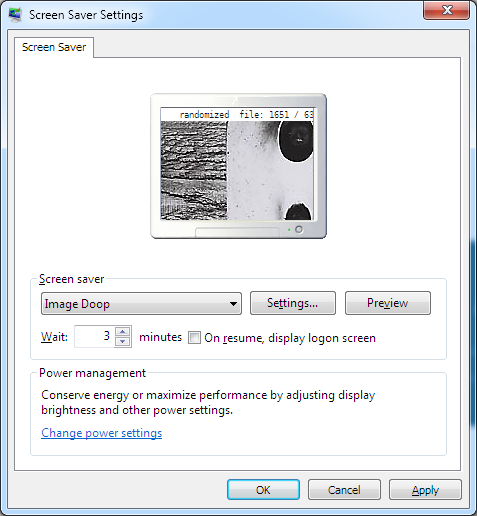Image resolution: width=477 pixels, height=516 pixels.
Task: Decrease wait time with down arrow
Action: coord(123,342)
